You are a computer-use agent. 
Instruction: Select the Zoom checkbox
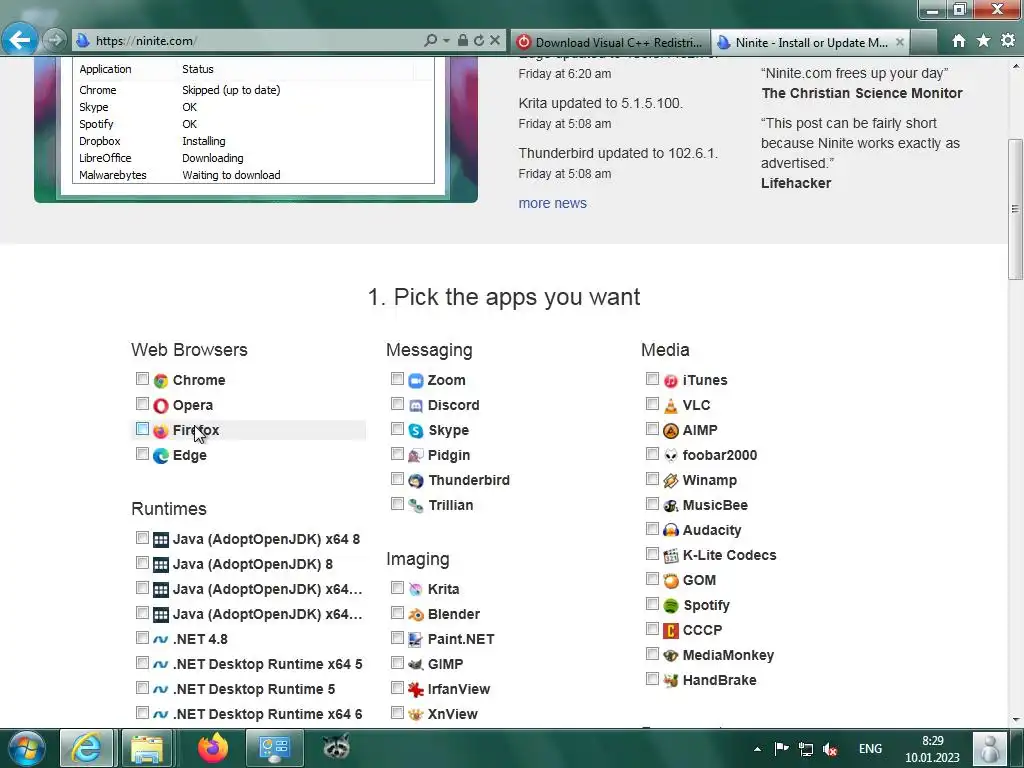397,379
